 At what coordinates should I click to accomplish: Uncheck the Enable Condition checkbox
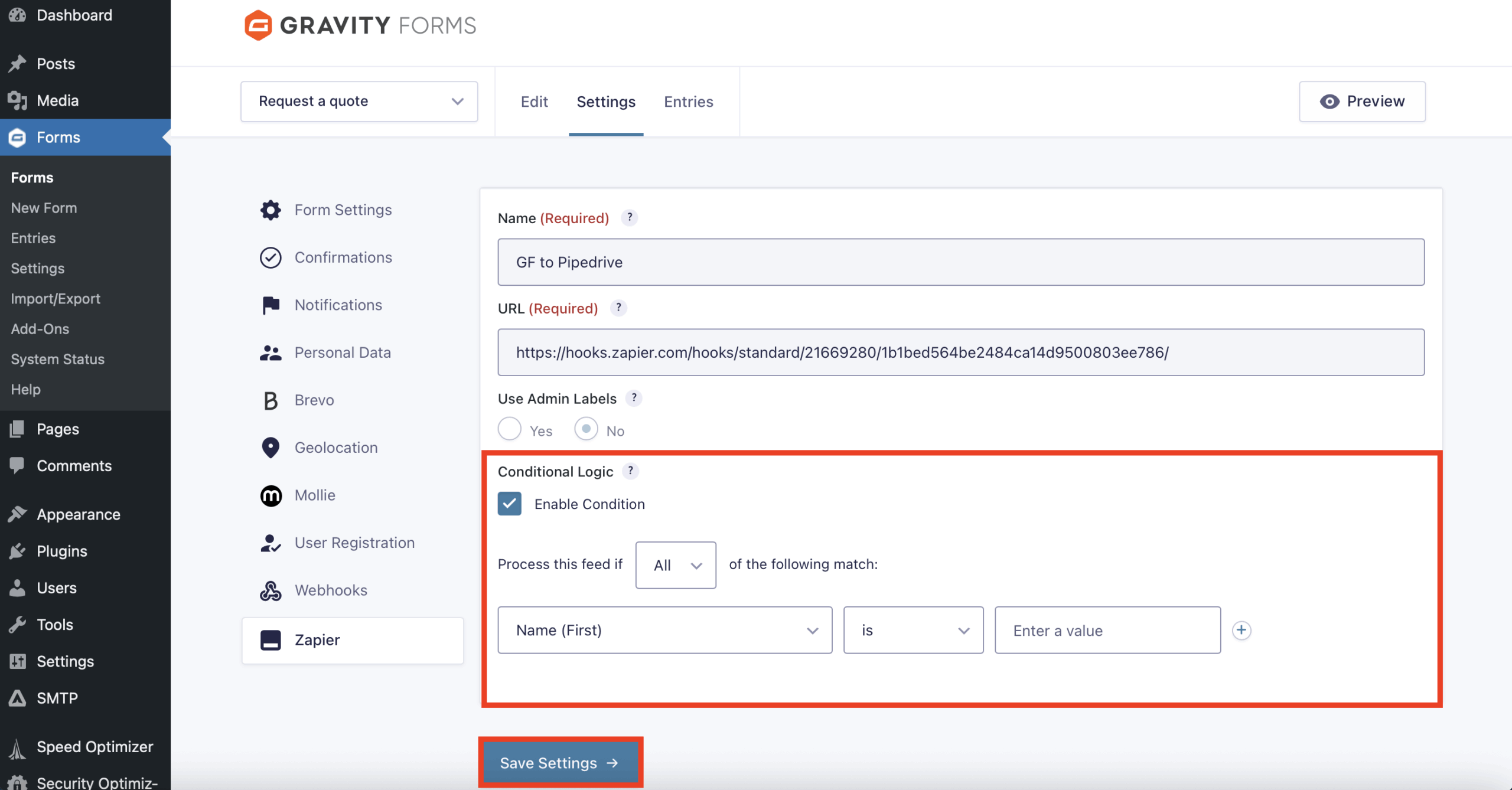pos(509,504)
